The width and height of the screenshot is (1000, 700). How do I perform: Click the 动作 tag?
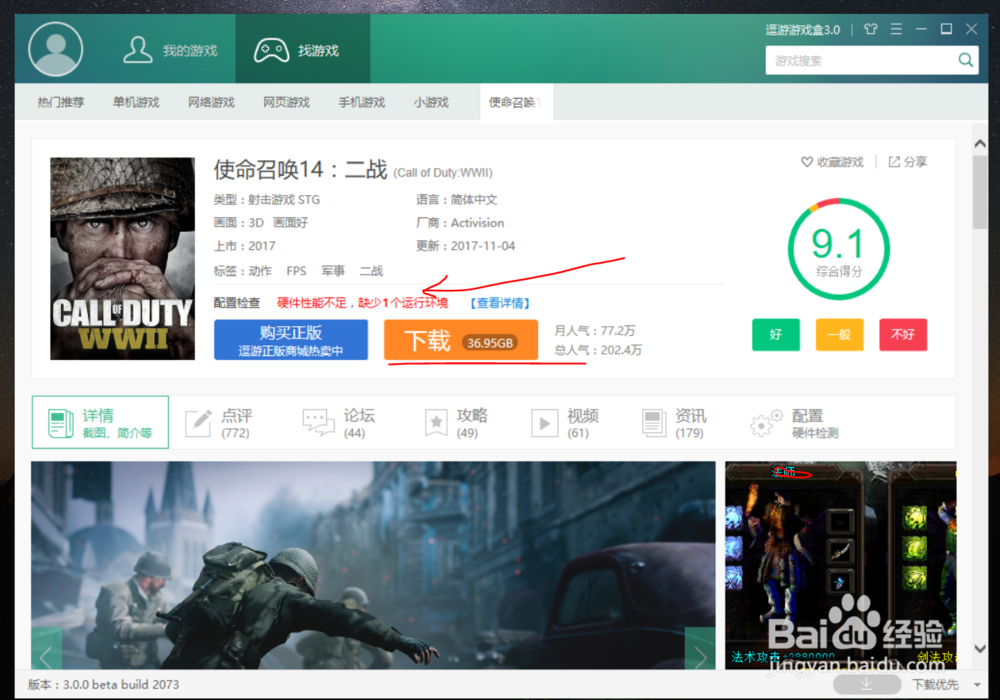(x=260, y=271)
